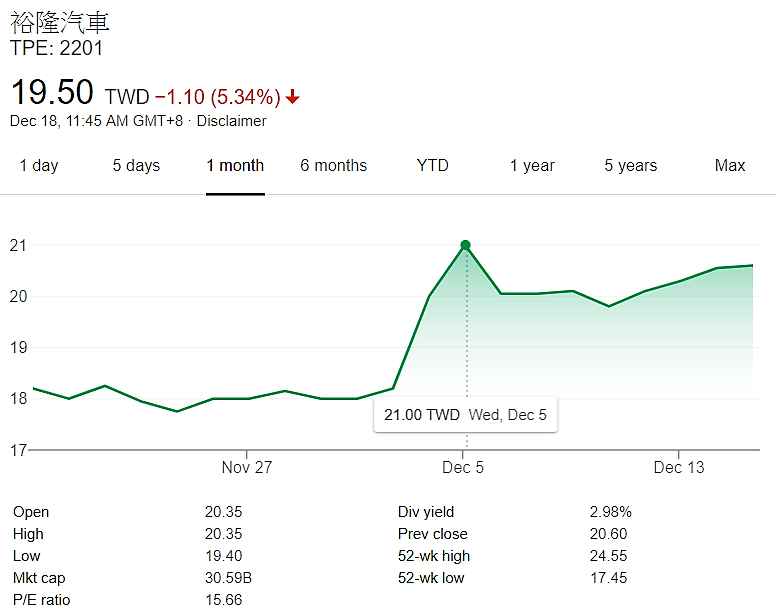
Task: Click the 17 y-axis label
Action: point(18,450)
